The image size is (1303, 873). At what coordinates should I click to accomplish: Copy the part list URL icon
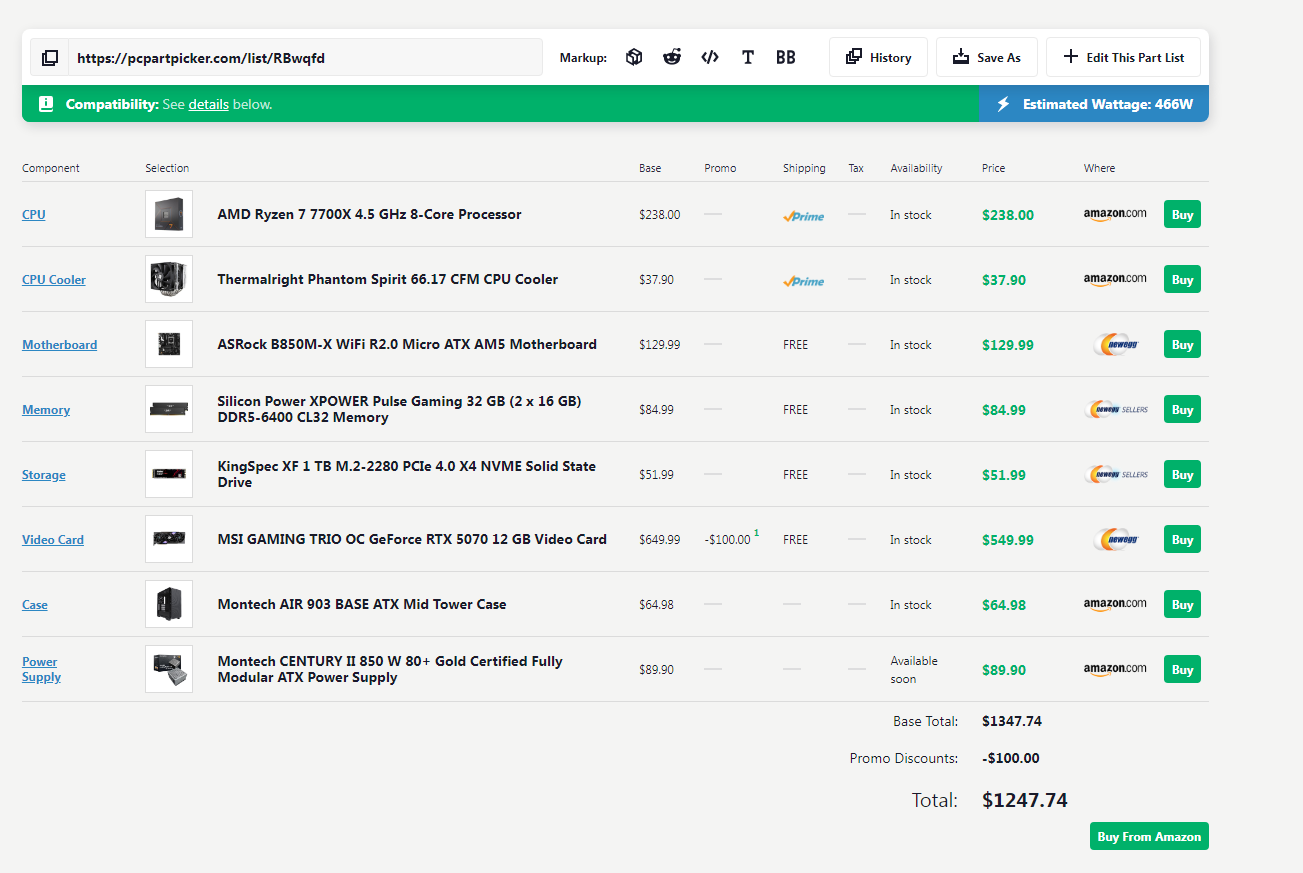(x=50, y=58)
